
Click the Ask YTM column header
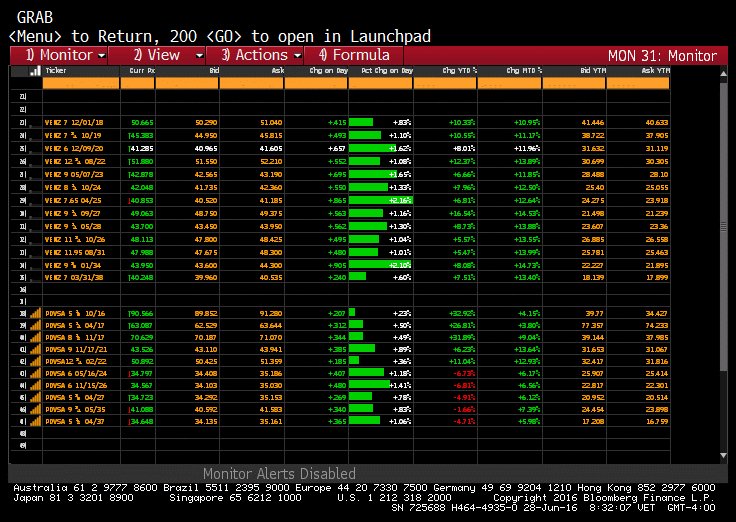[656, 70]
